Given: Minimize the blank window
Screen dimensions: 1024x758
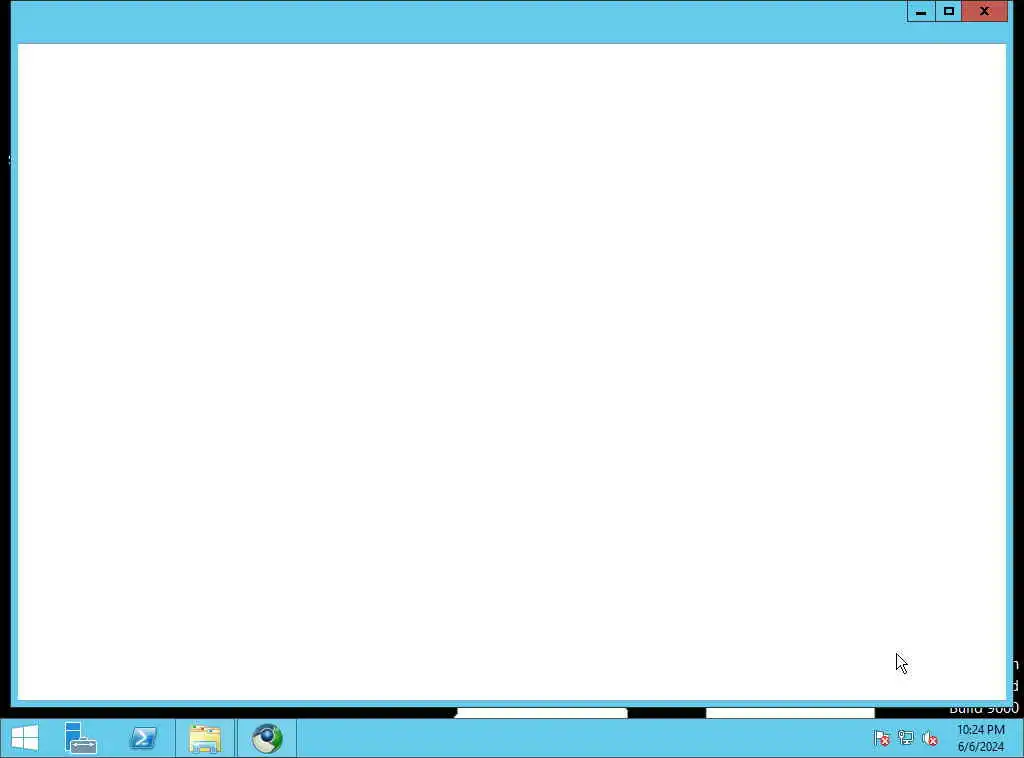Looking at the screenshot, I should (921, 12).
